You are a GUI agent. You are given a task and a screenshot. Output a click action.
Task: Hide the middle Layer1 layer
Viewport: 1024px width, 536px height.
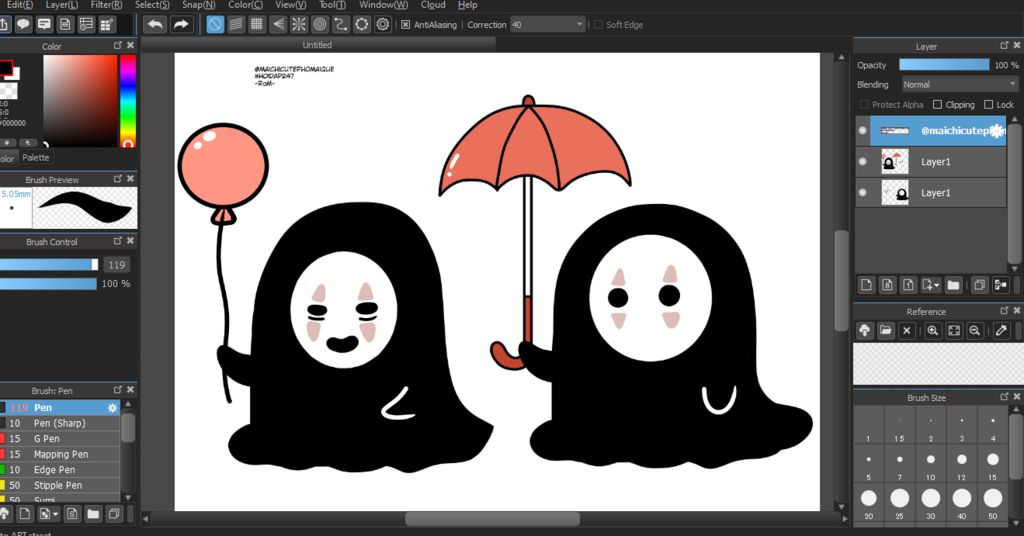point(862,161)
